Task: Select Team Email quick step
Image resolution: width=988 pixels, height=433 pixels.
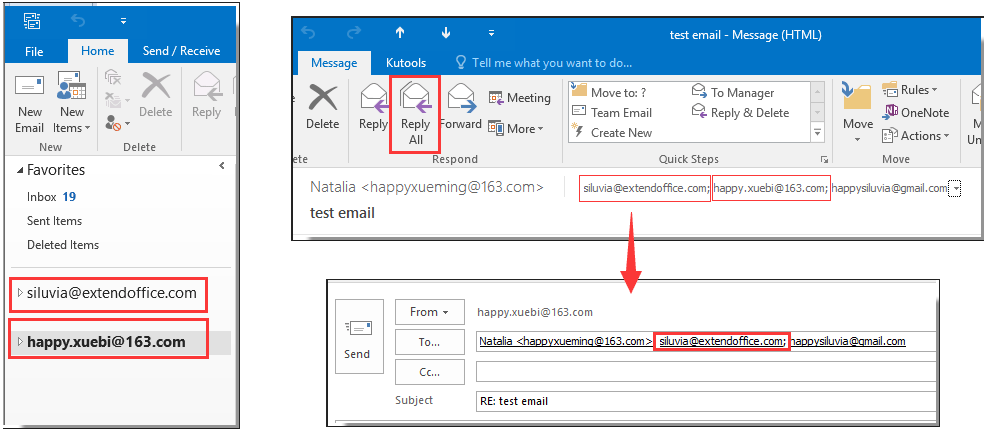Action: click(612, 113)
